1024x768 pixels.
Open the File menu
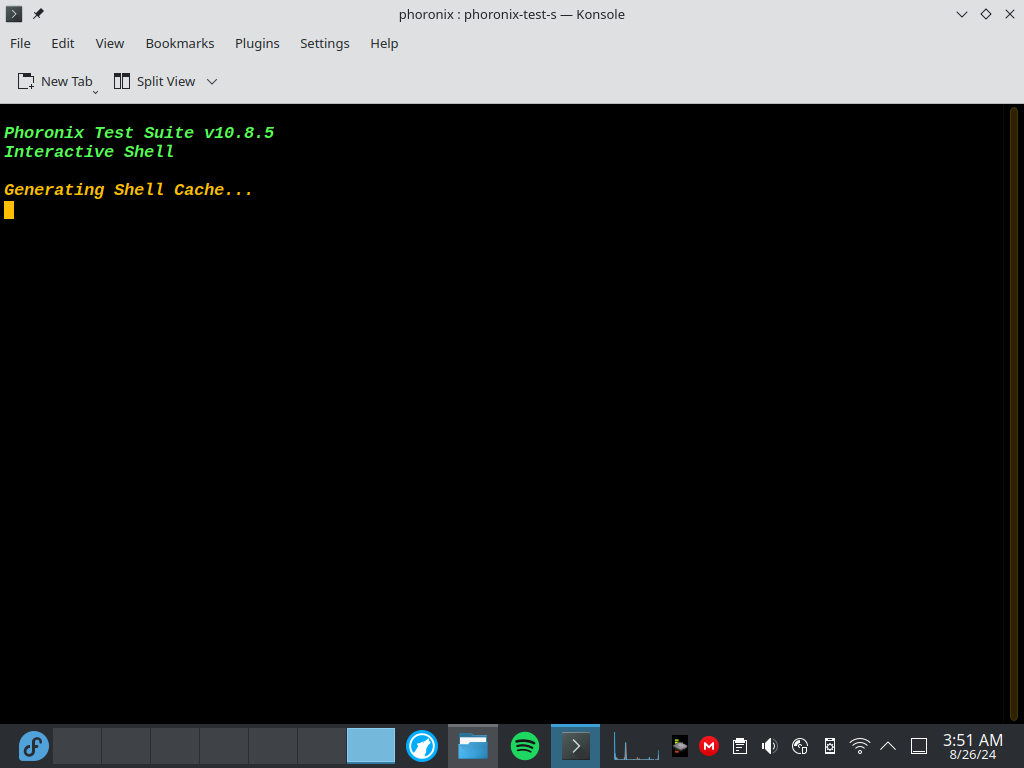click(20, 43)
